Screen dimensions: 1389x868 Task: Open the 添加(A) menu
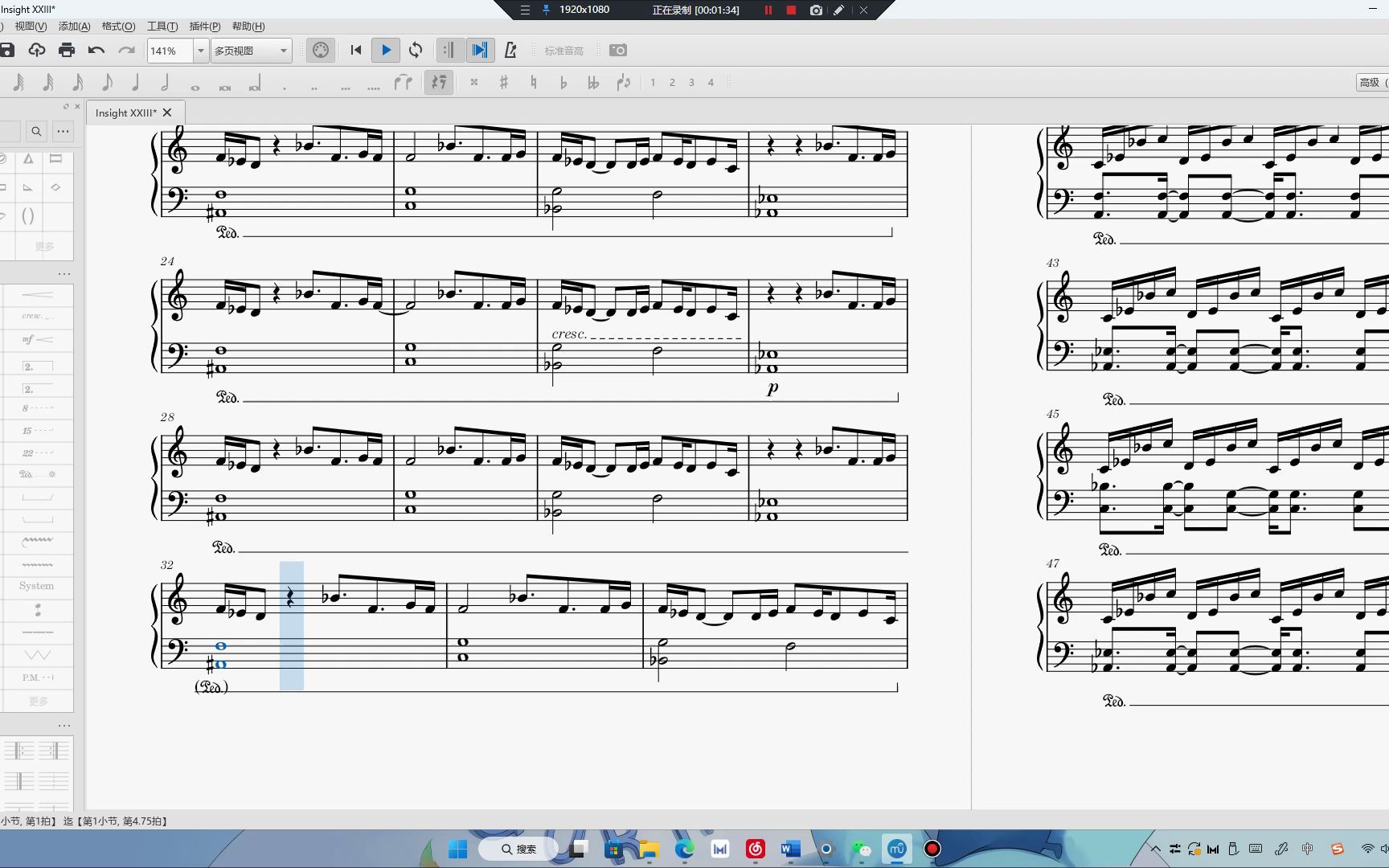point(74,27)
